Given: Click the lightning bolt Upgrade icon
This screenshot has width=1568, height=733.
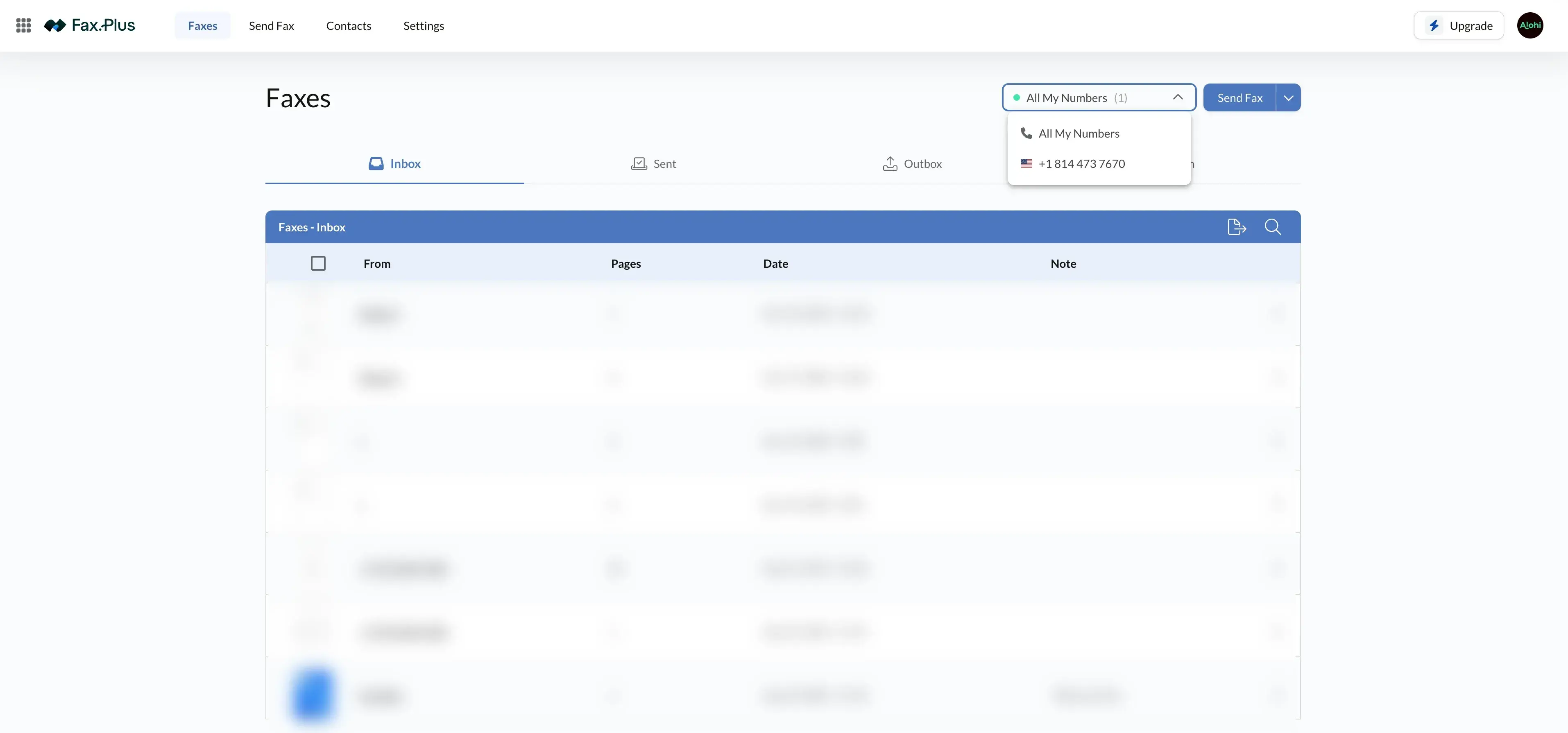Looking at the screenshot, I should click(1434, 25).
